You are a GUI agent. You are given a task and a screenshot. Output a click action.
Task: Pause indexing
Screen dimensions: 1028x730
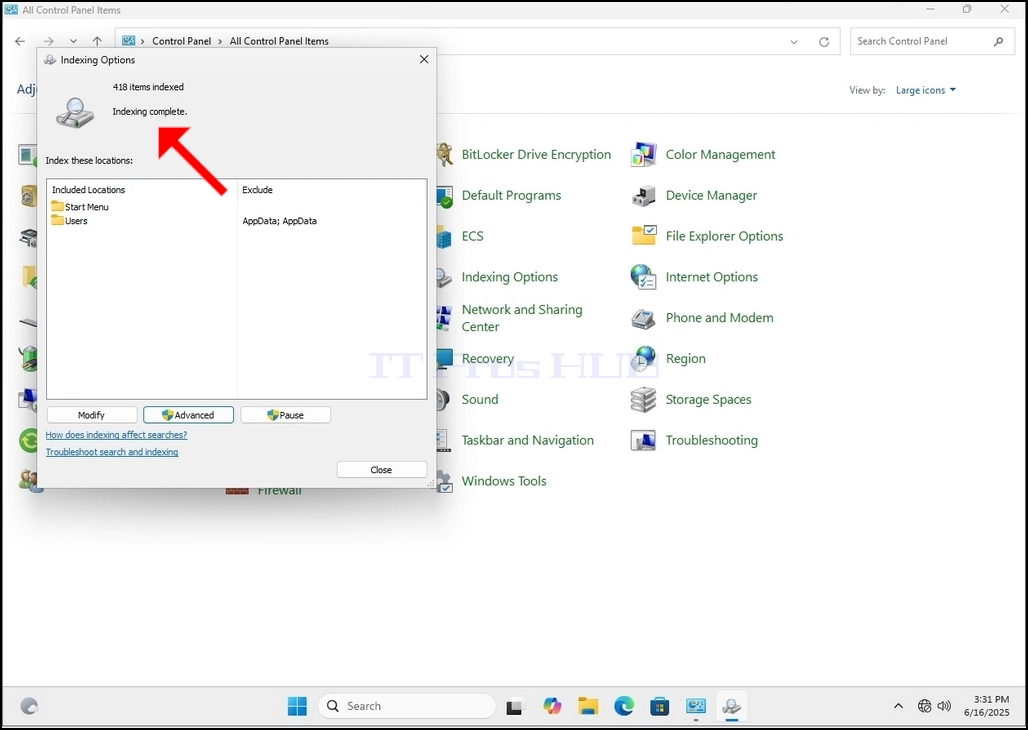(x=285, y=415)
